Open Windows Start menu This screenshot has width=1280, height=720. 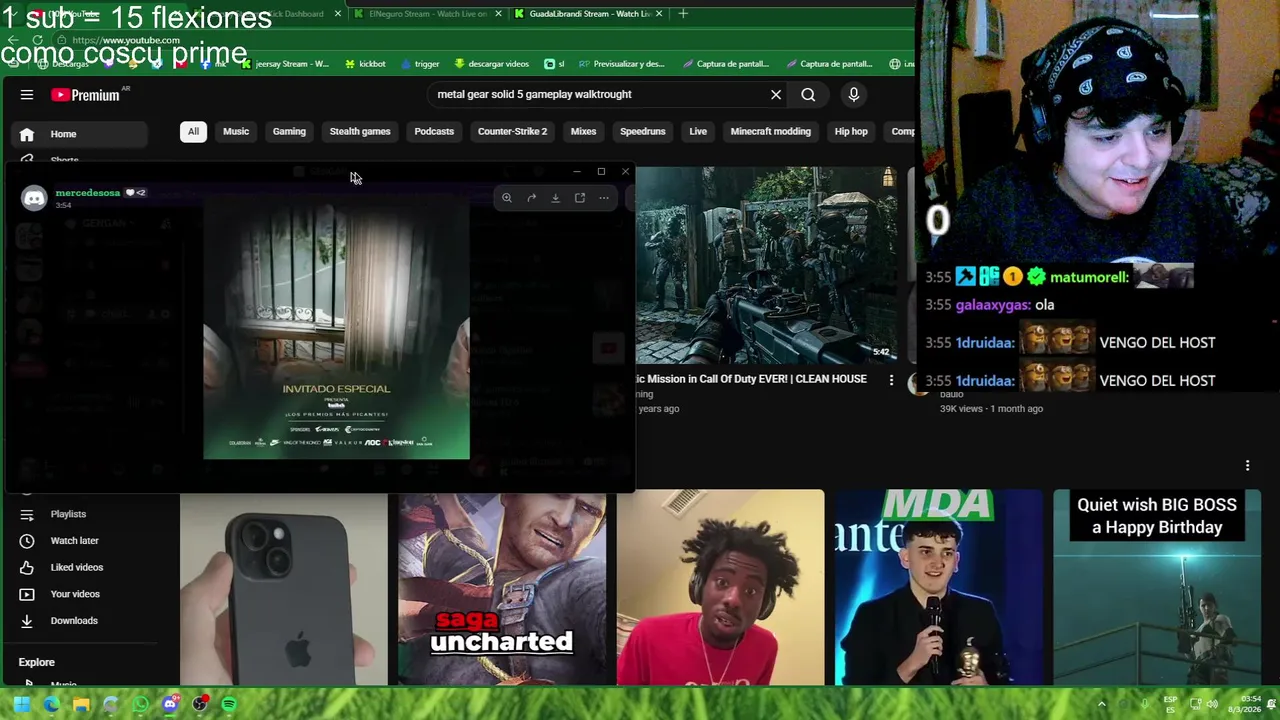tap(21, 705)
